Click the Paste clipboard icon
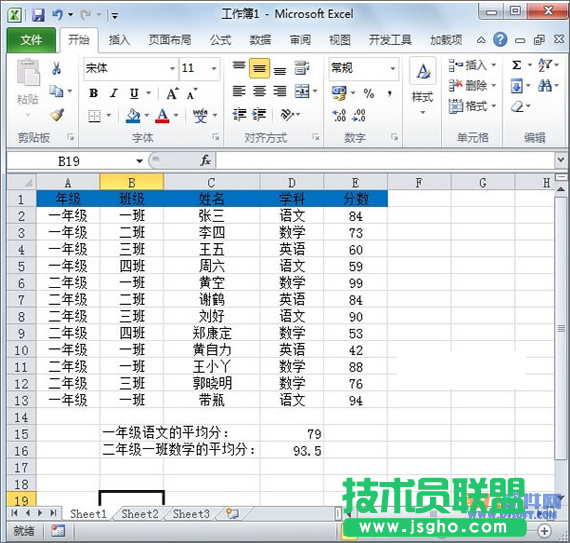The image size is (570, 543). (x=28, y=72)
